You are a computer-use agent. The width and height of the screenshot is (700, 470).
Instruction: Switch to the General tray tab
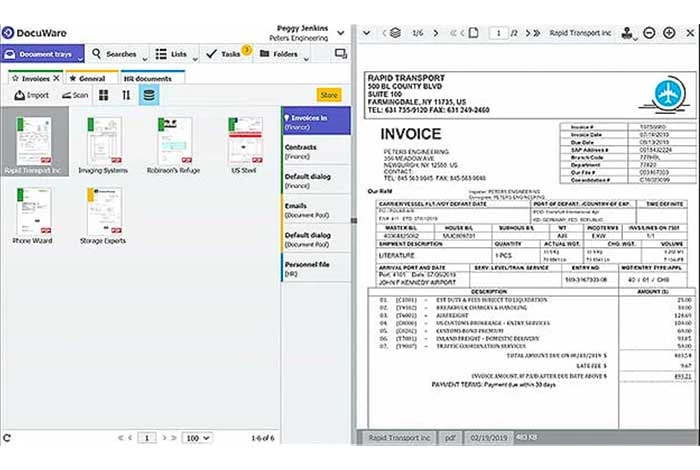coord(92,79)
